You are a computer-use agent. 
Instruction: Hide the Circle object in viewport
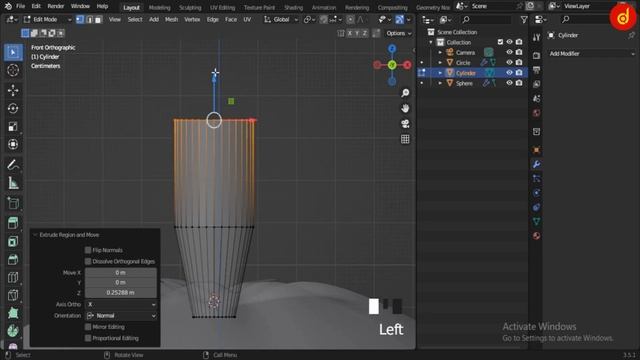coord(509,62)
